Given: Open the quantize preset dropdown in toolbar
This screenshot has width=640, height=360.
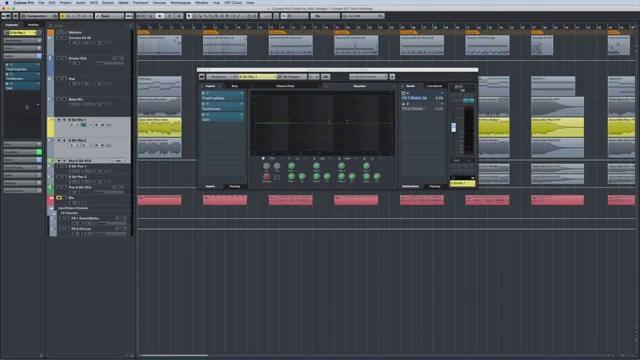Looking at the screenshot, I should coord(363,16).
